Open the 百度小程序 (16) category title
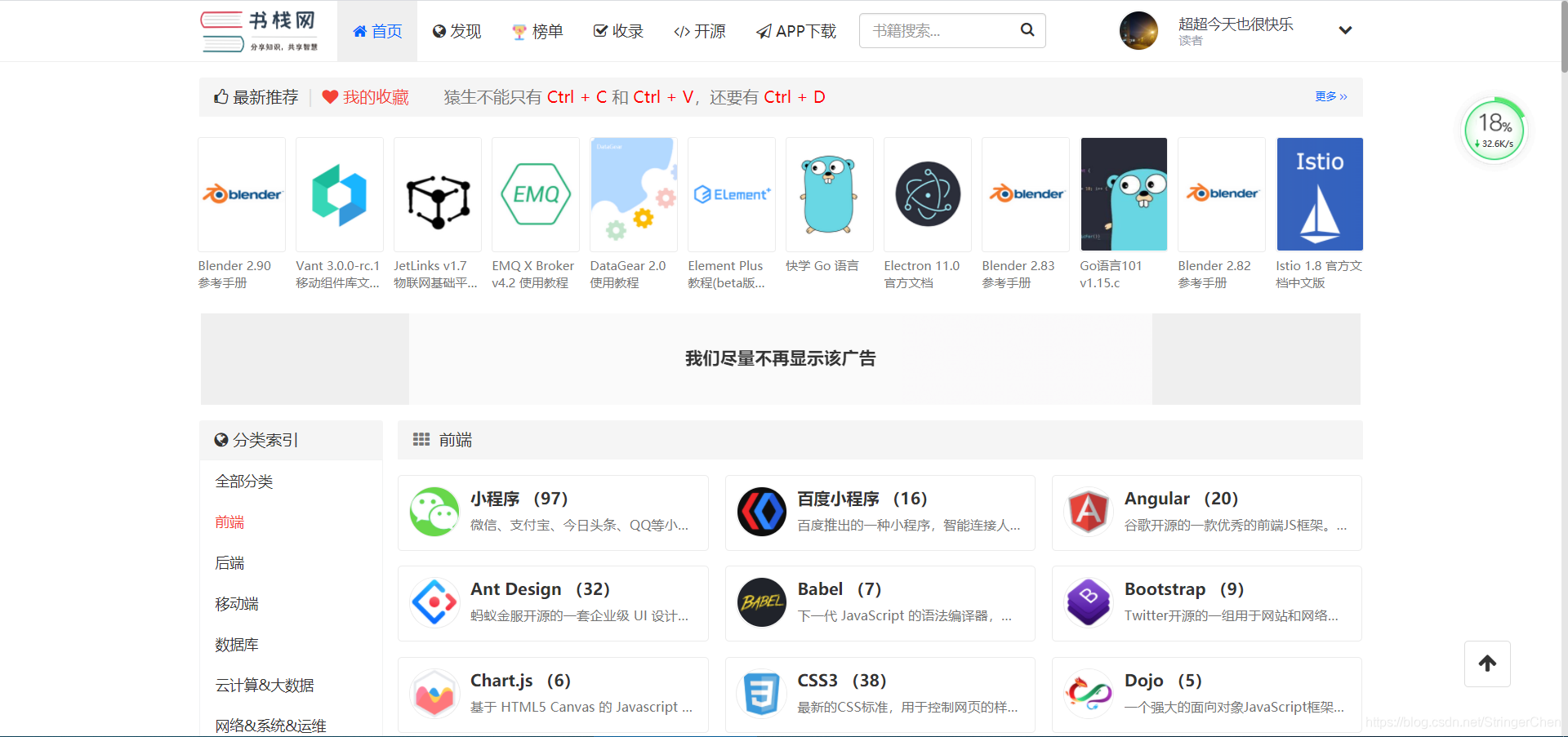Viewport: 1568px width, 737px height. (862, 499)
